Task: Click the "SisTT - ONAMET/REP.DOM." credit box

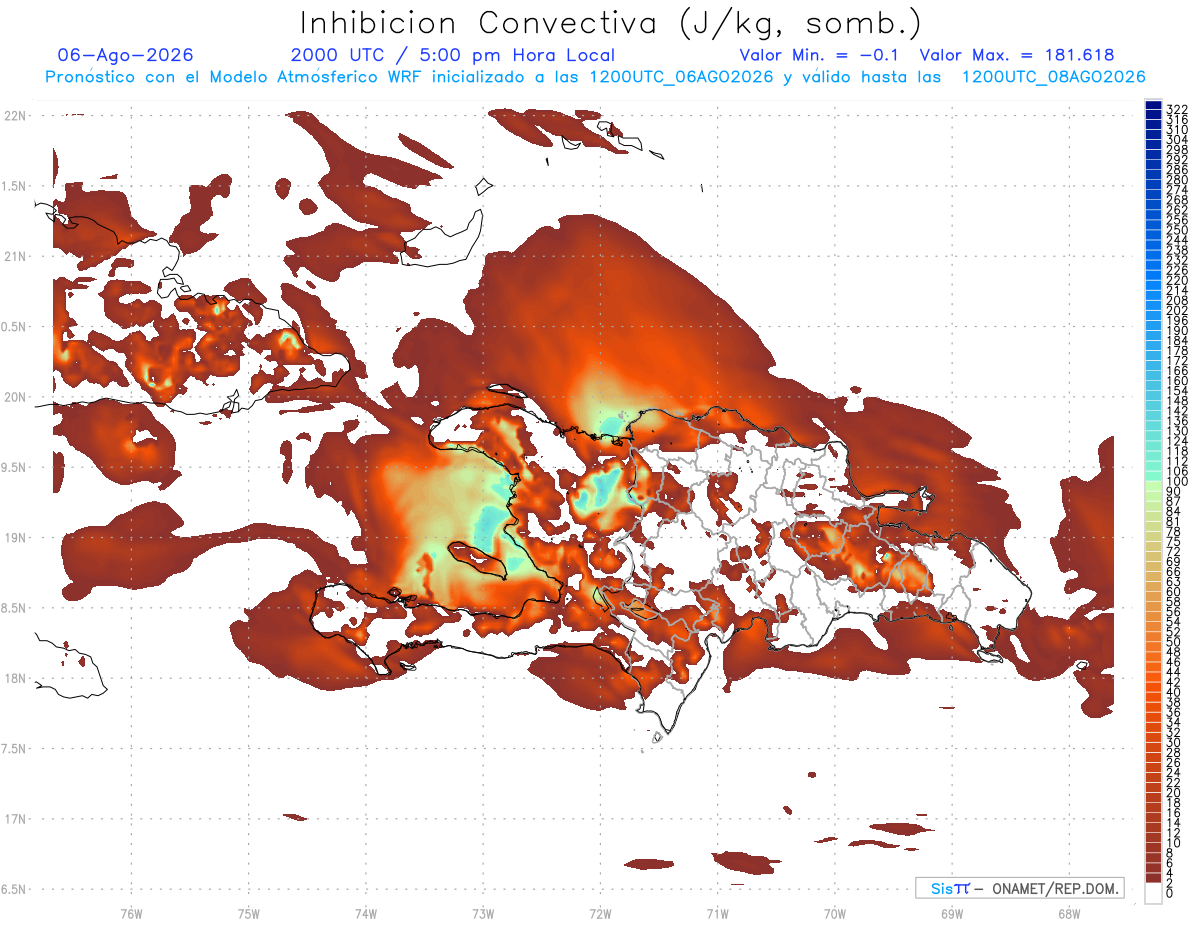Action: click(x=1019, y=888)
